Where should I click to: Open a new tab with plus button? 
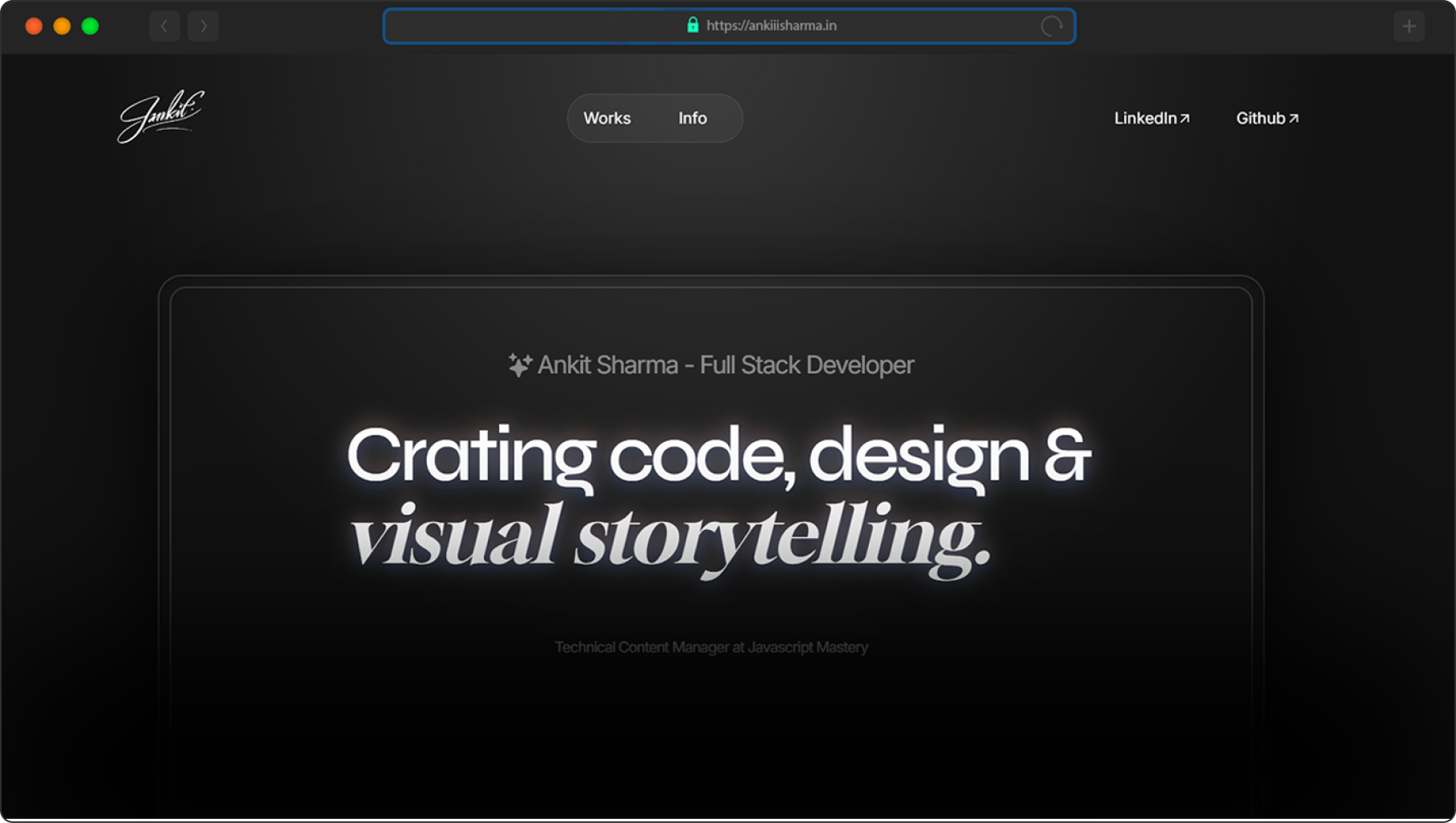[x=1408, y=26]
